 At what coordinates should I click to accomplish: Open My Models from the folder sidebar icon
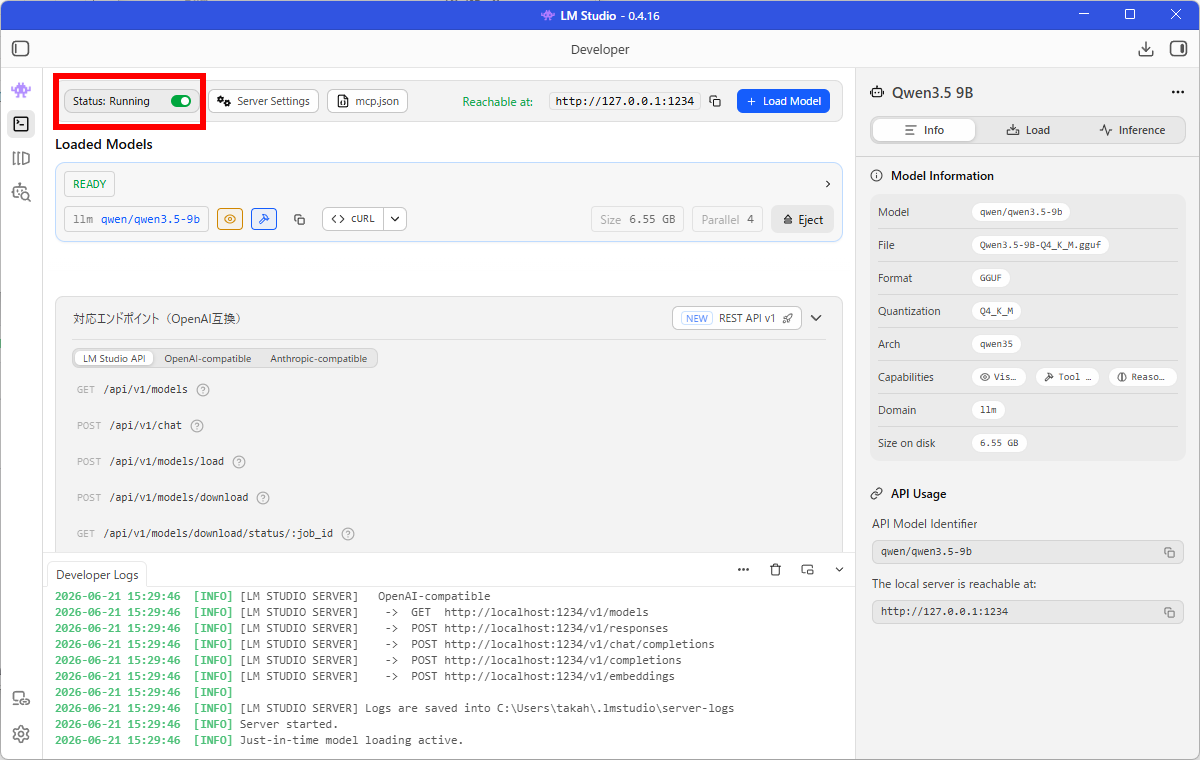[x=21, y=158]
